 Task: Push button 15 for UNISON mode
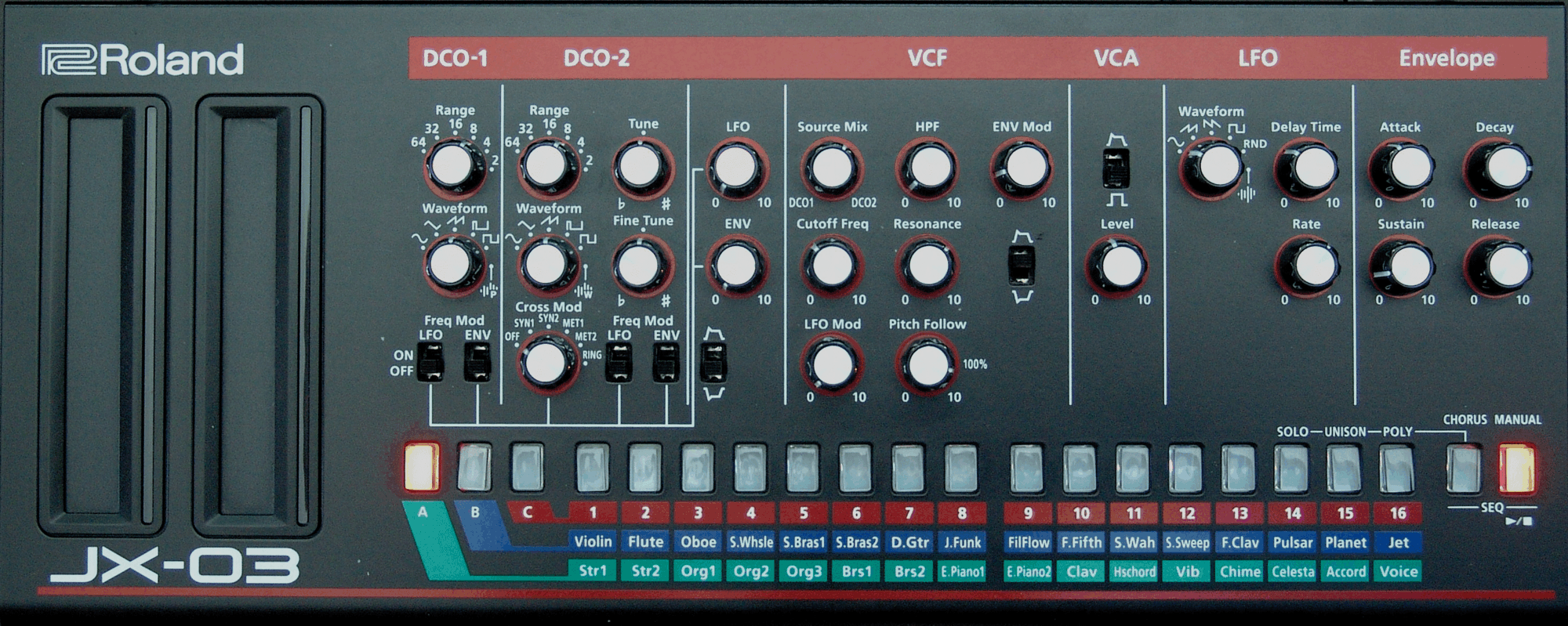[1344, 468]
